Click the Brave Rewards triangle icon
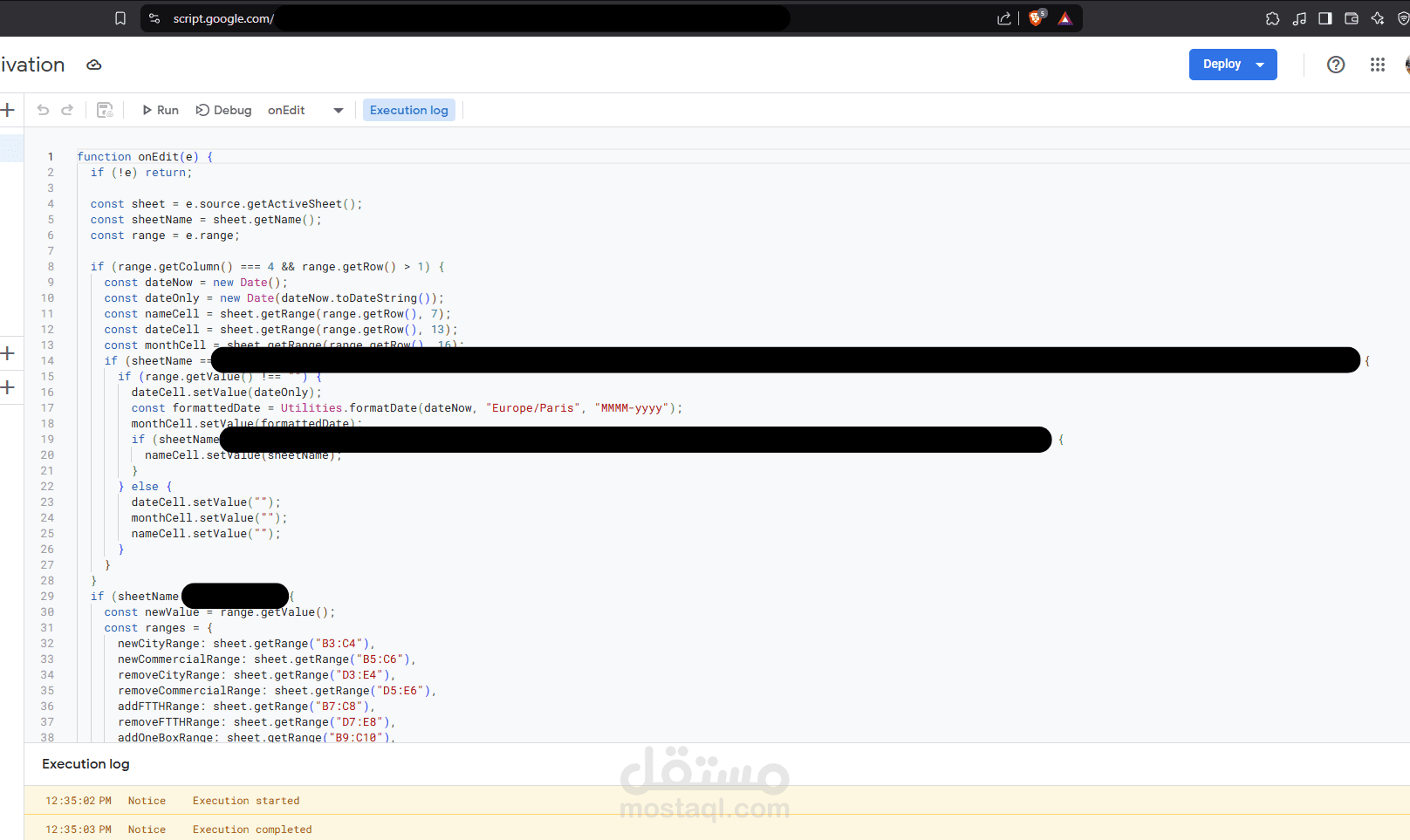This screenshot has height=840, width=1410. (x=1065, y=18)
